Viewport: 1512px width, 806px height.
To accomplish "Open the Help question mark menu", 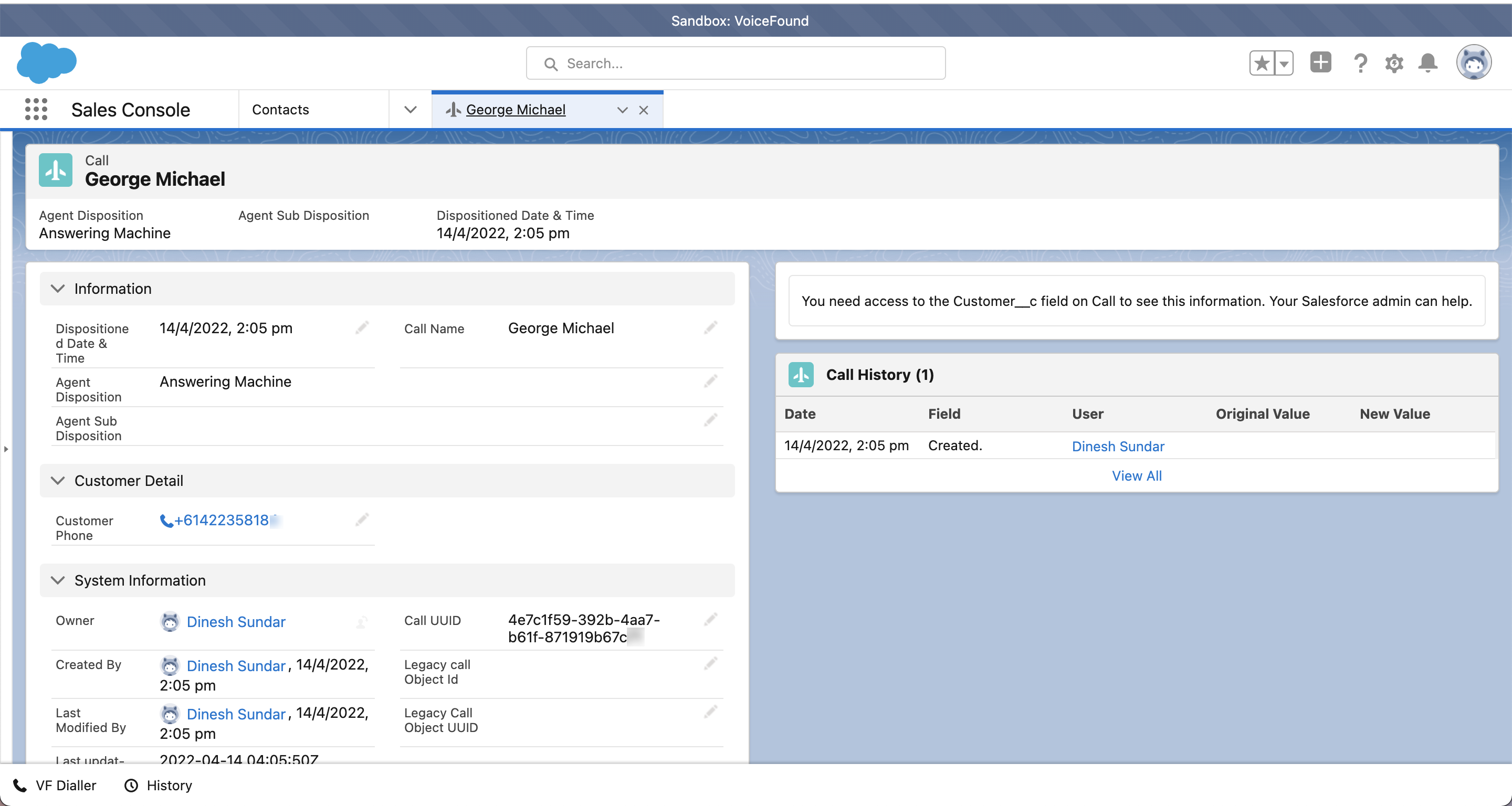I will tap(1360, 63).
